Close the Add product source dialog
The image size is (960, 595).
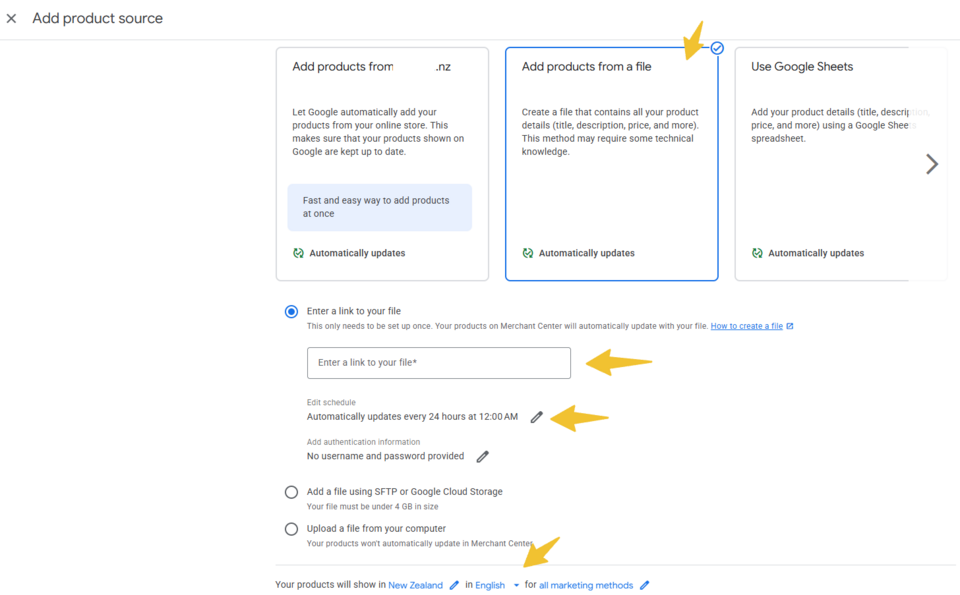click(12, 19)
